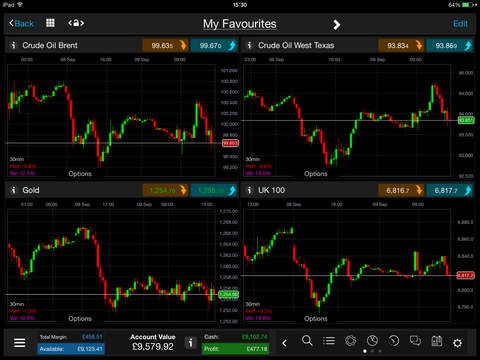
Task: Open the hamburger main menu
Action: click(x=20, y=342)
